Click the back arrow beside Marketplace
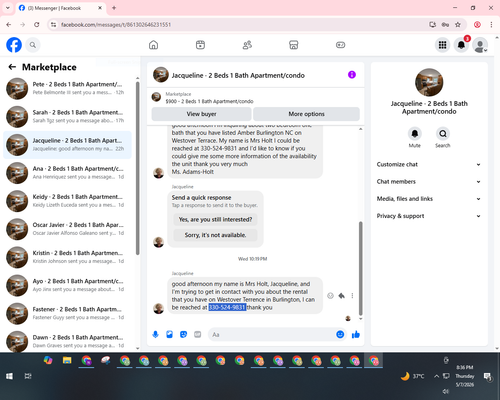Viewport: 500px width, 400px height. click(12, 67)
